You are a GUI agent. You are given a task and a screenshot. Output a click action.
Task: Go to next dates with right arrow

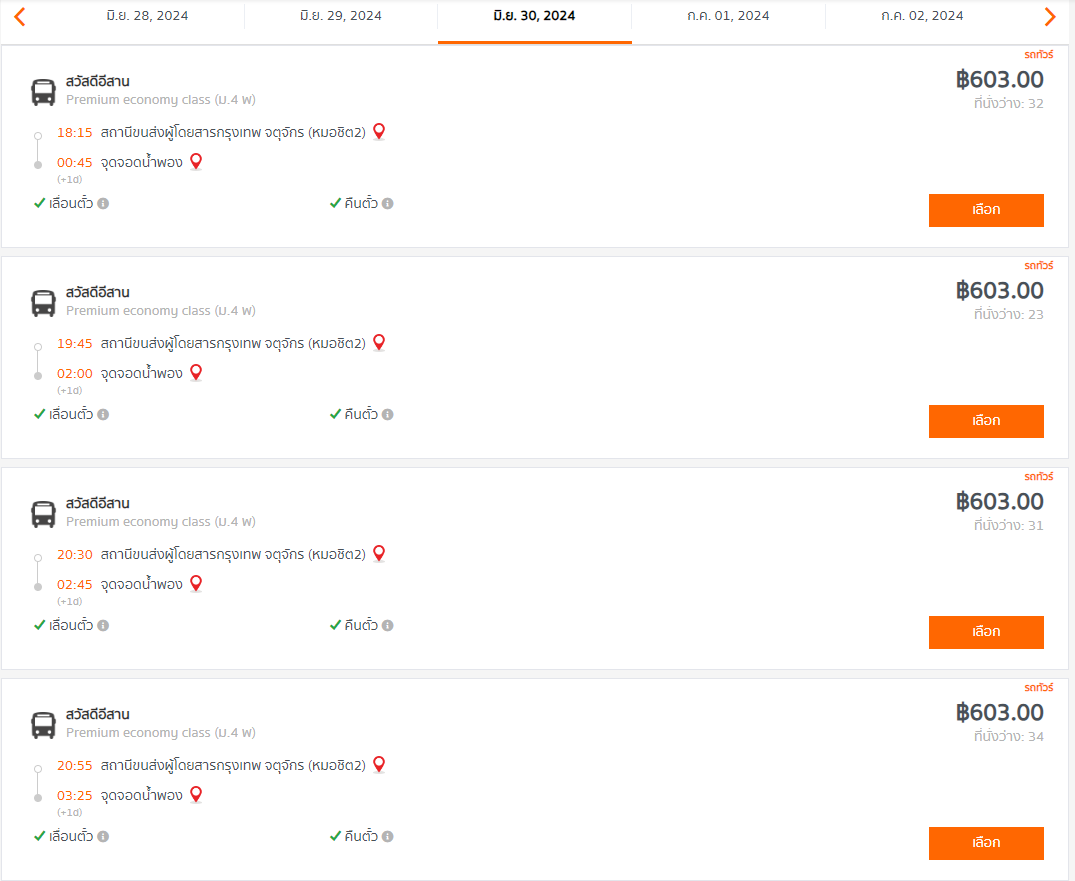[1050, 16]
